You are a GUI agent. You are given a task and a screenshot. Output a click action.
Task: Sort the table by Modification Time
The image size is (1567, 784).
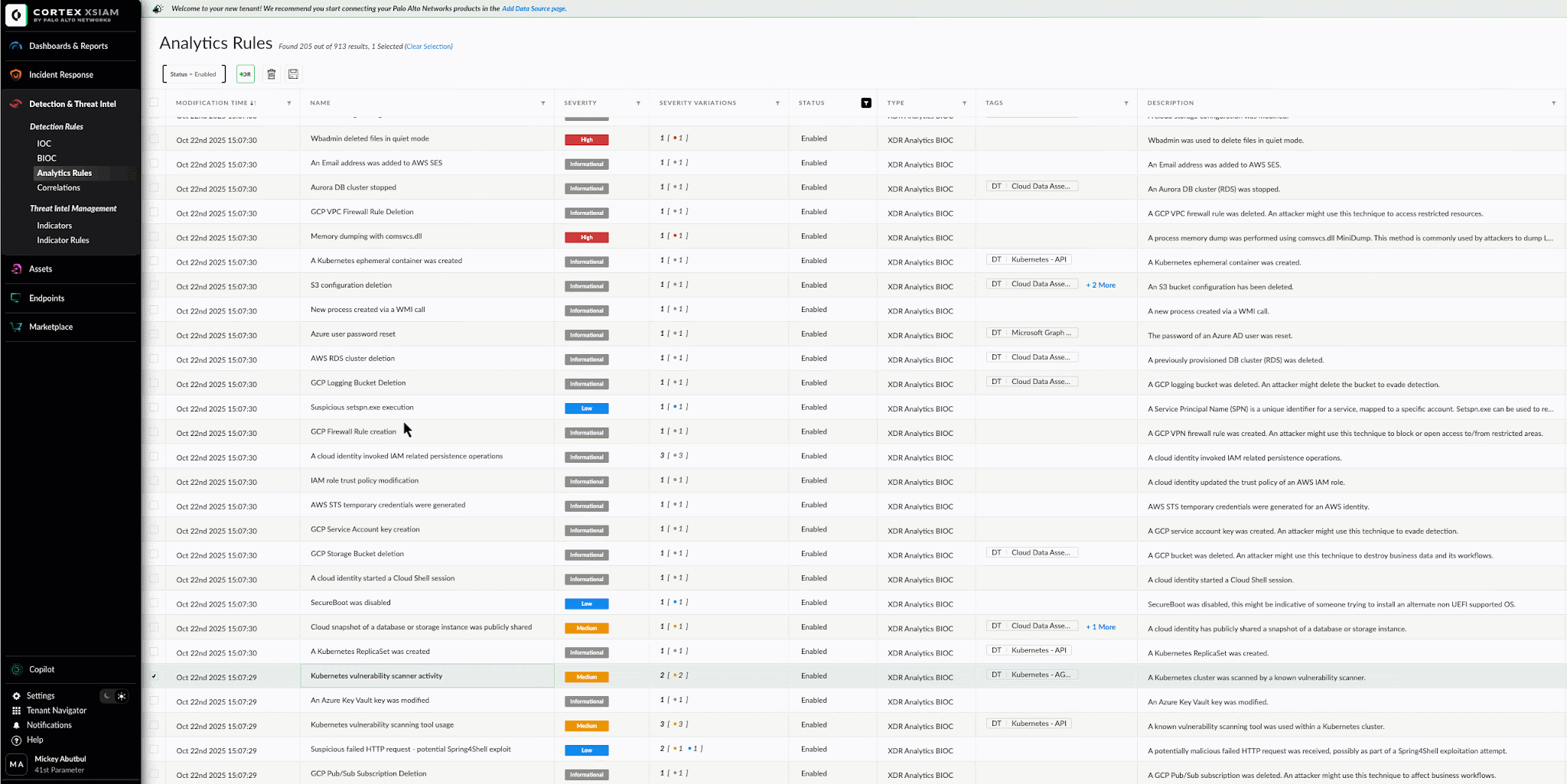[217, 102]
